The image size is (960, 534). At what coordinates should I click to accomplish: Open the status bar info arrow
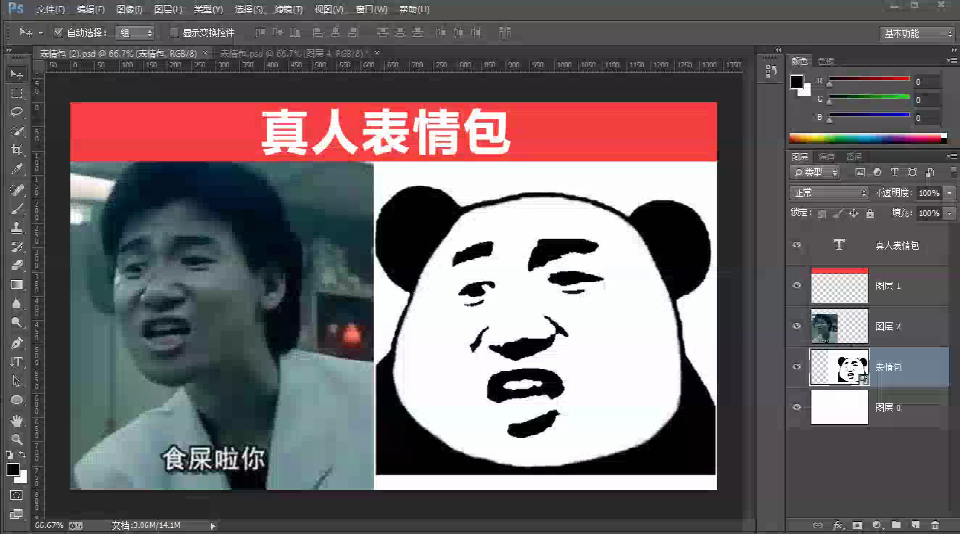[213, 525]
